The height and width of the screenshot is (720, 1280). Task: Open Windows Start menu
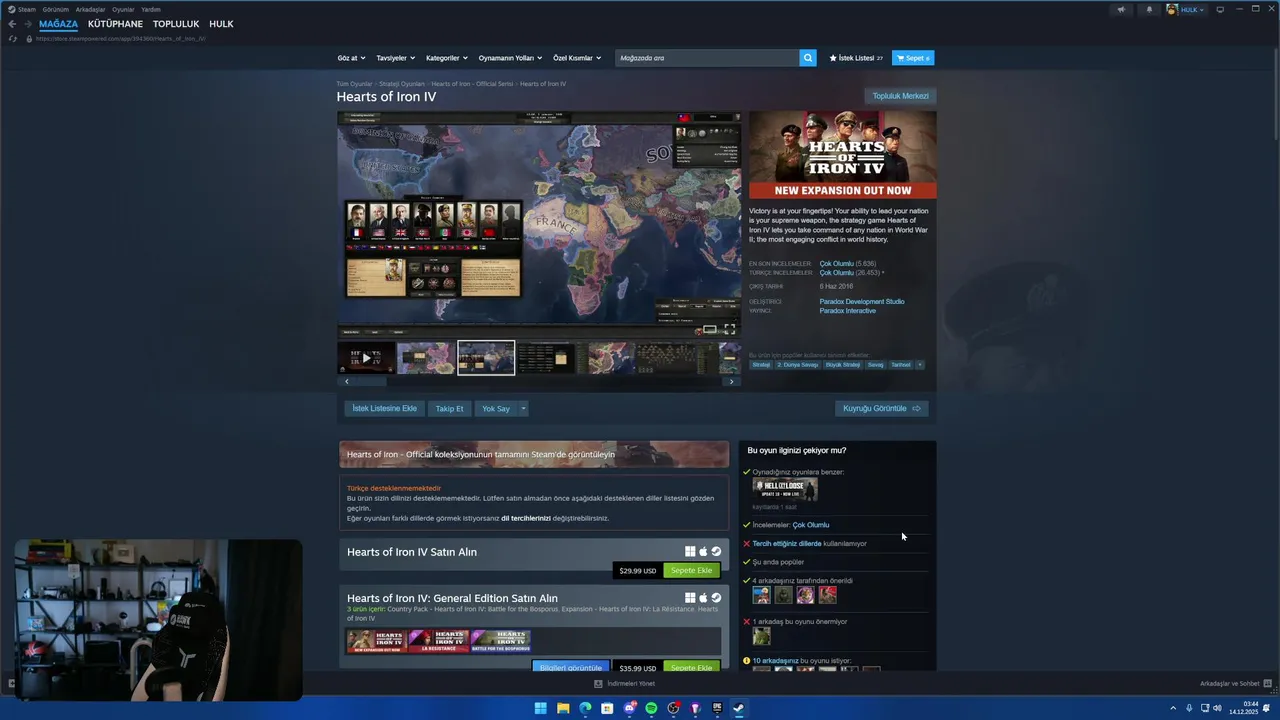[541, 708]
